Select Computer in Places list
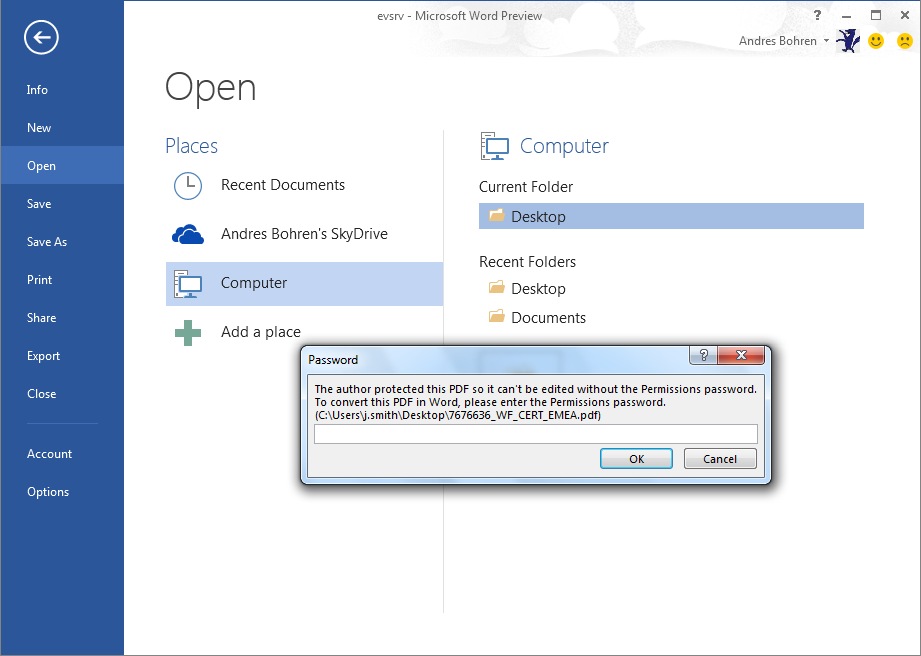 (x=304, y=284)
